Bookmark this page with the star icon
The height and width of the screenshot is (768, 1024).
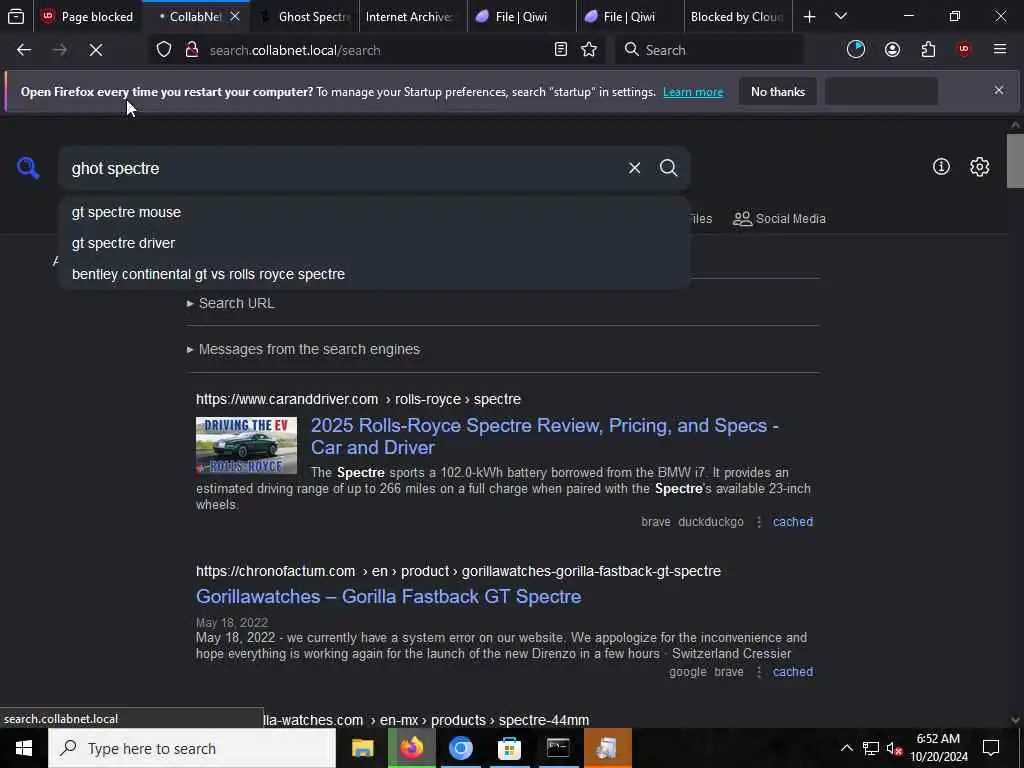(x=589, y=50)
